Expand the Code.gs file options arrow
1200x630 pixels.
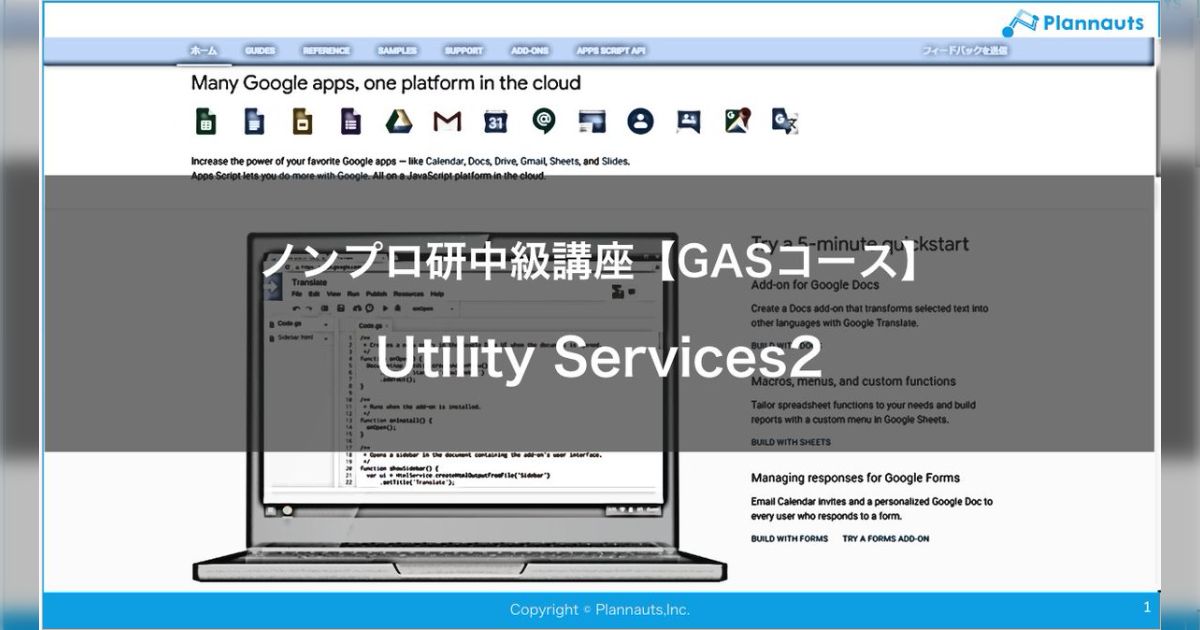[327, 321]
